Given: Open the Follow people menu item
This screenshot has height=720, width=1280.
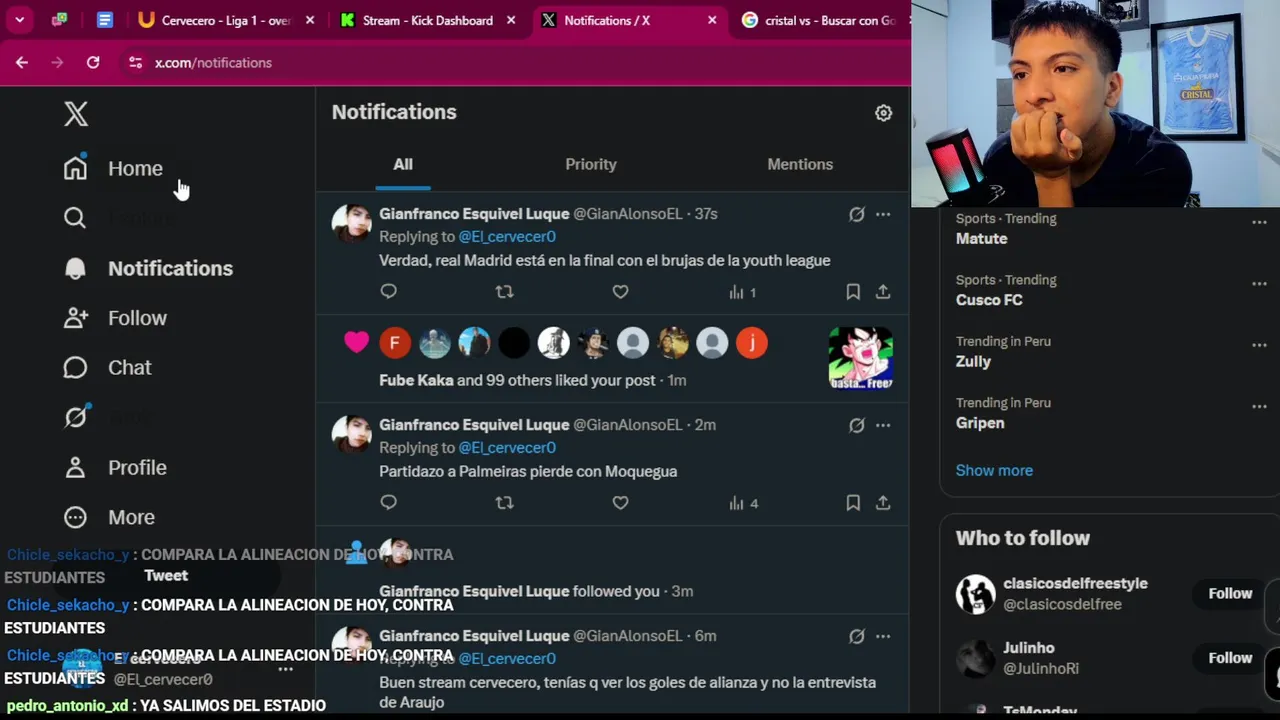Looking at the screenshot, I should 115,318.
